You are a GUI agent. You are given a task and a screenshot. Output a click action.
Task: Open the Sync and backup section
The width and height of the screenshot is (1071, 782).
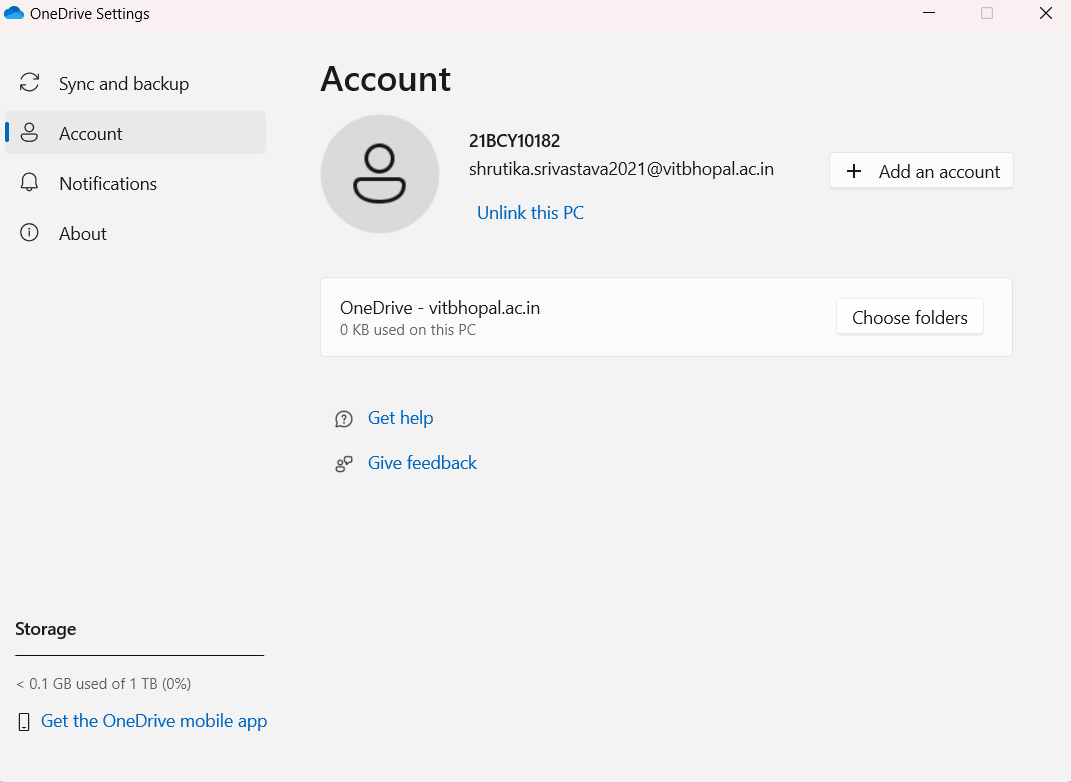point(124,84)
